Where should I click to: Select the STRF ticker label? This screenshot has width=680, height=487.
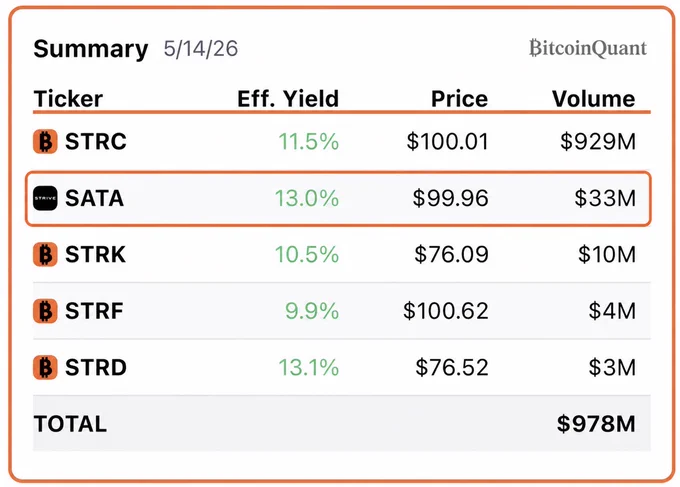click(94, 311)
